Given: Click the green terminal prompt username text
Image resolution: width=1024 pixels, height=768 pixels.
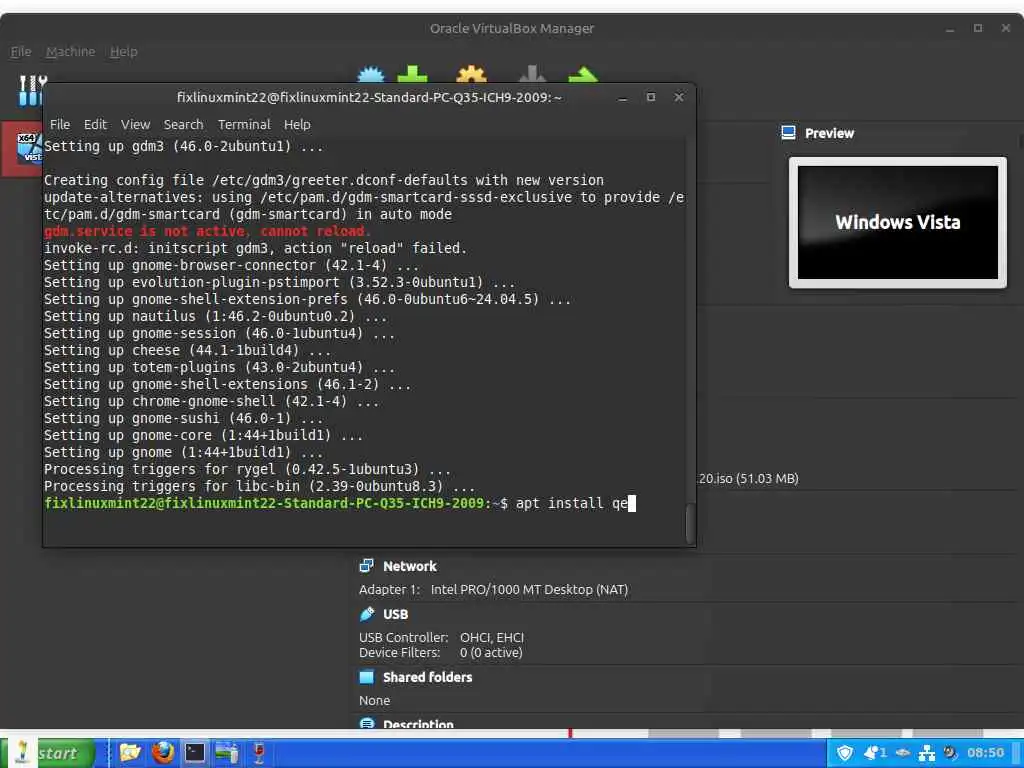Looking at the screenshot, I should pos(266,503).
